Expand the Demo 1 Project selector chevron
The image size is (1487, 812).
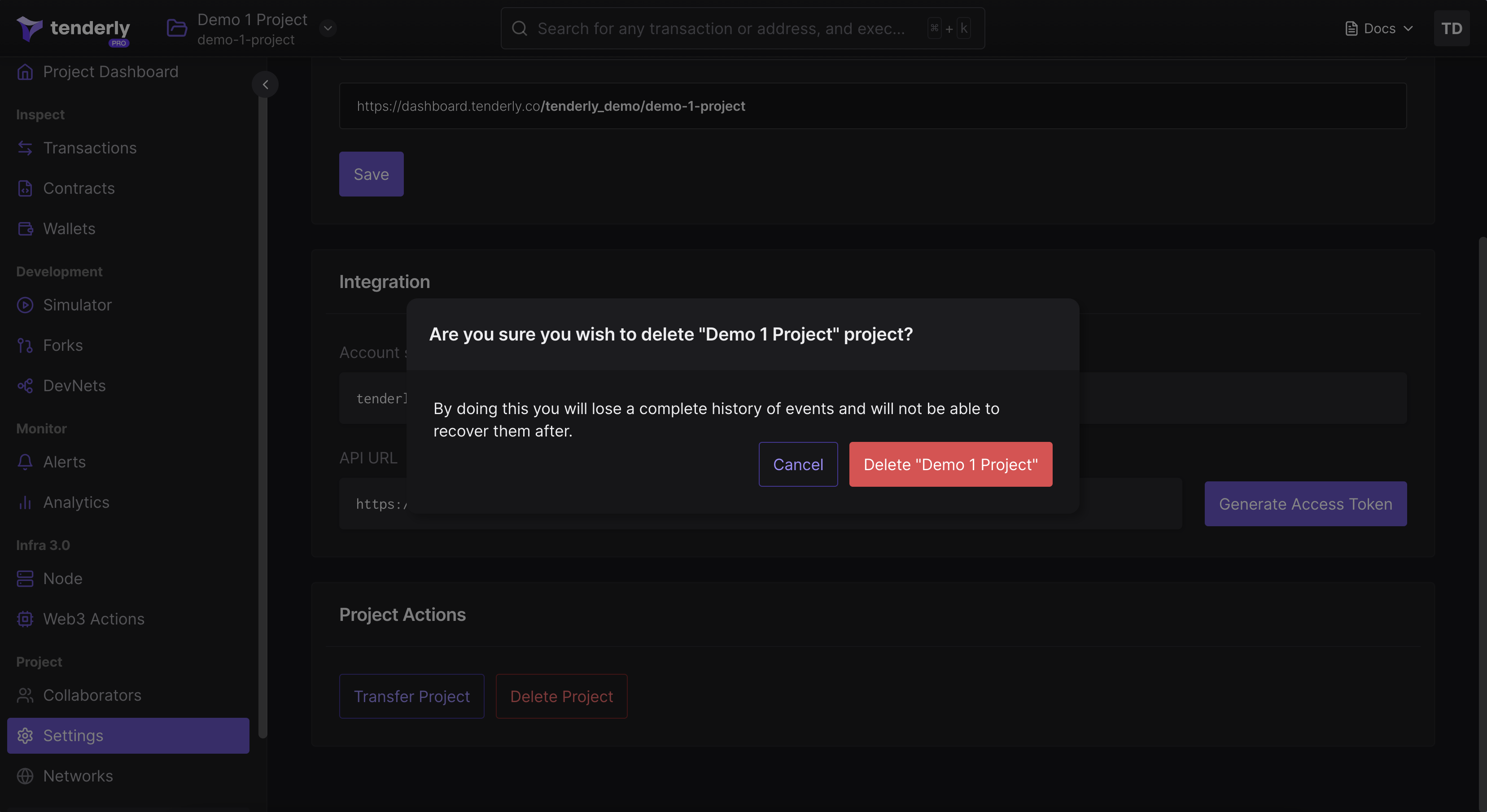(328, 28)
